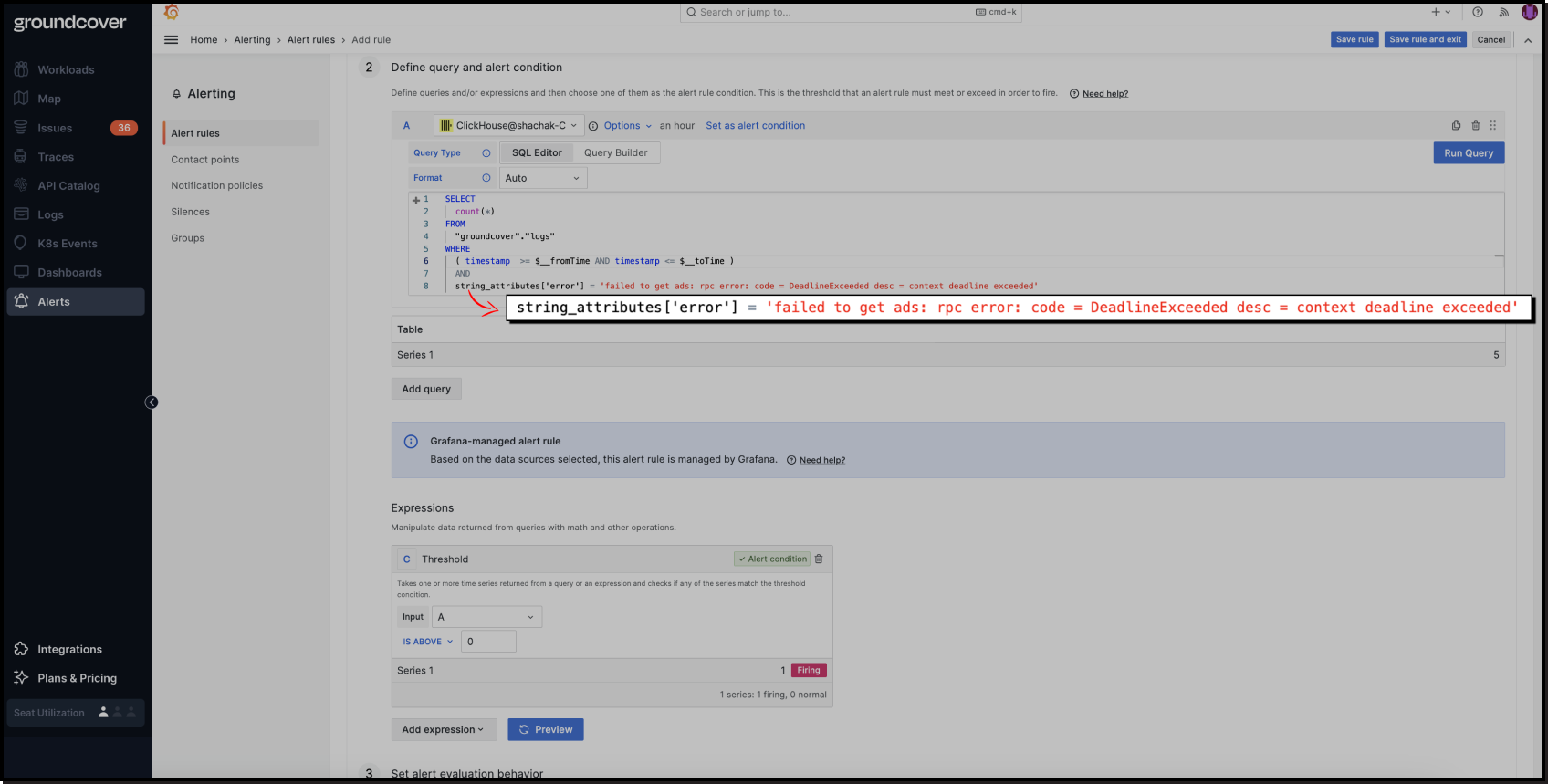Click the purple user avatar
The height and width of the screenshot is (784, 1548).
tap(1529, 12)
